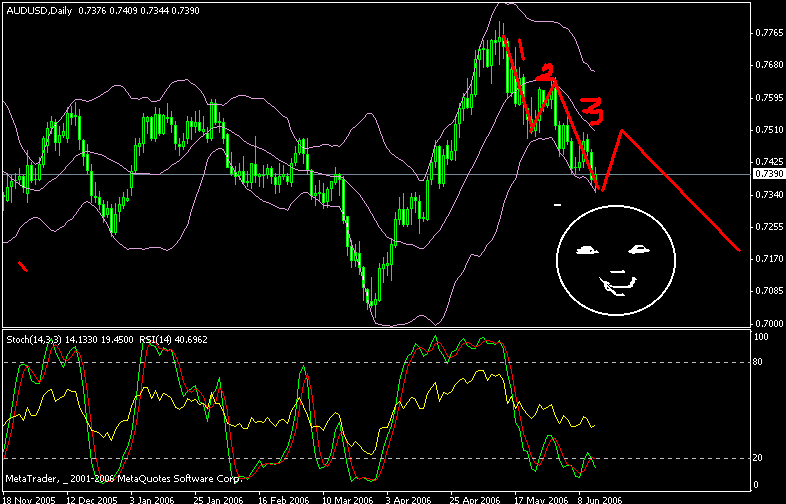
Task: Click the 8 Jun 2006 date label
Action: pos(600,499)
